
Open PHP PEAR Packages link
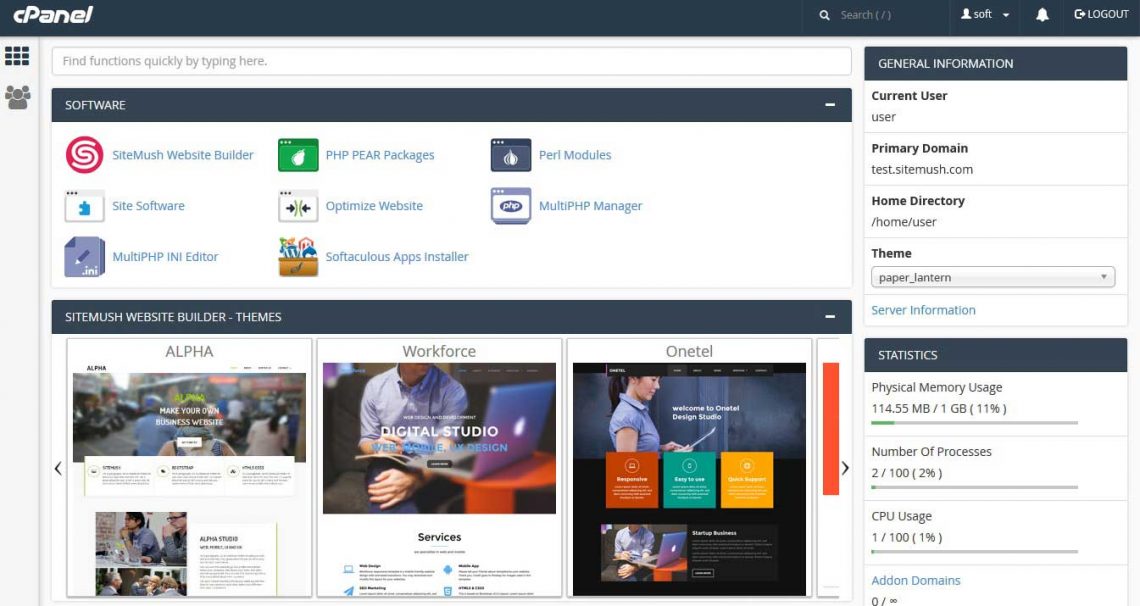[380, 155]
